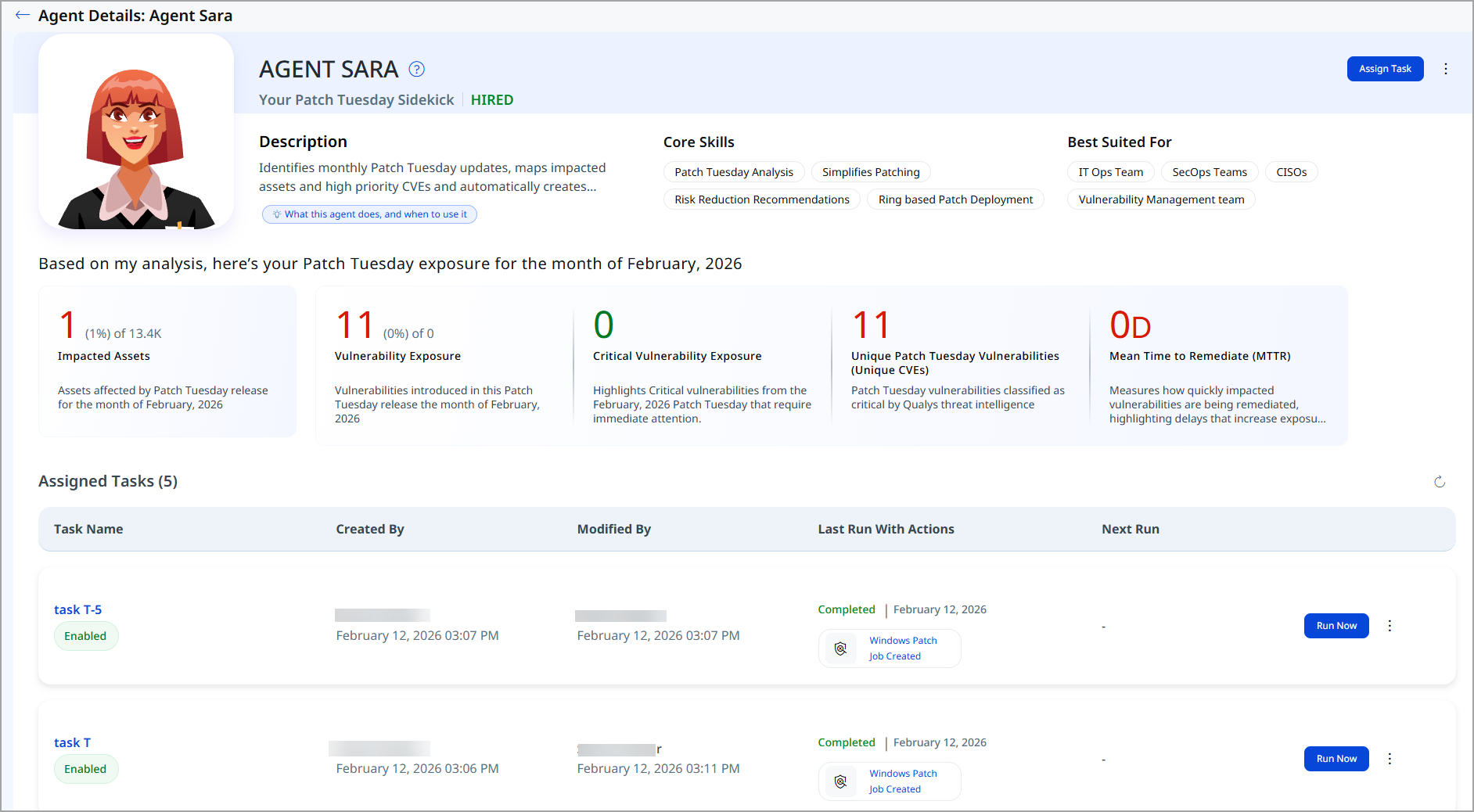Select Ring based Patch Deployment tag
Screen dimensions: 1474x812
[x=955, y=199]
